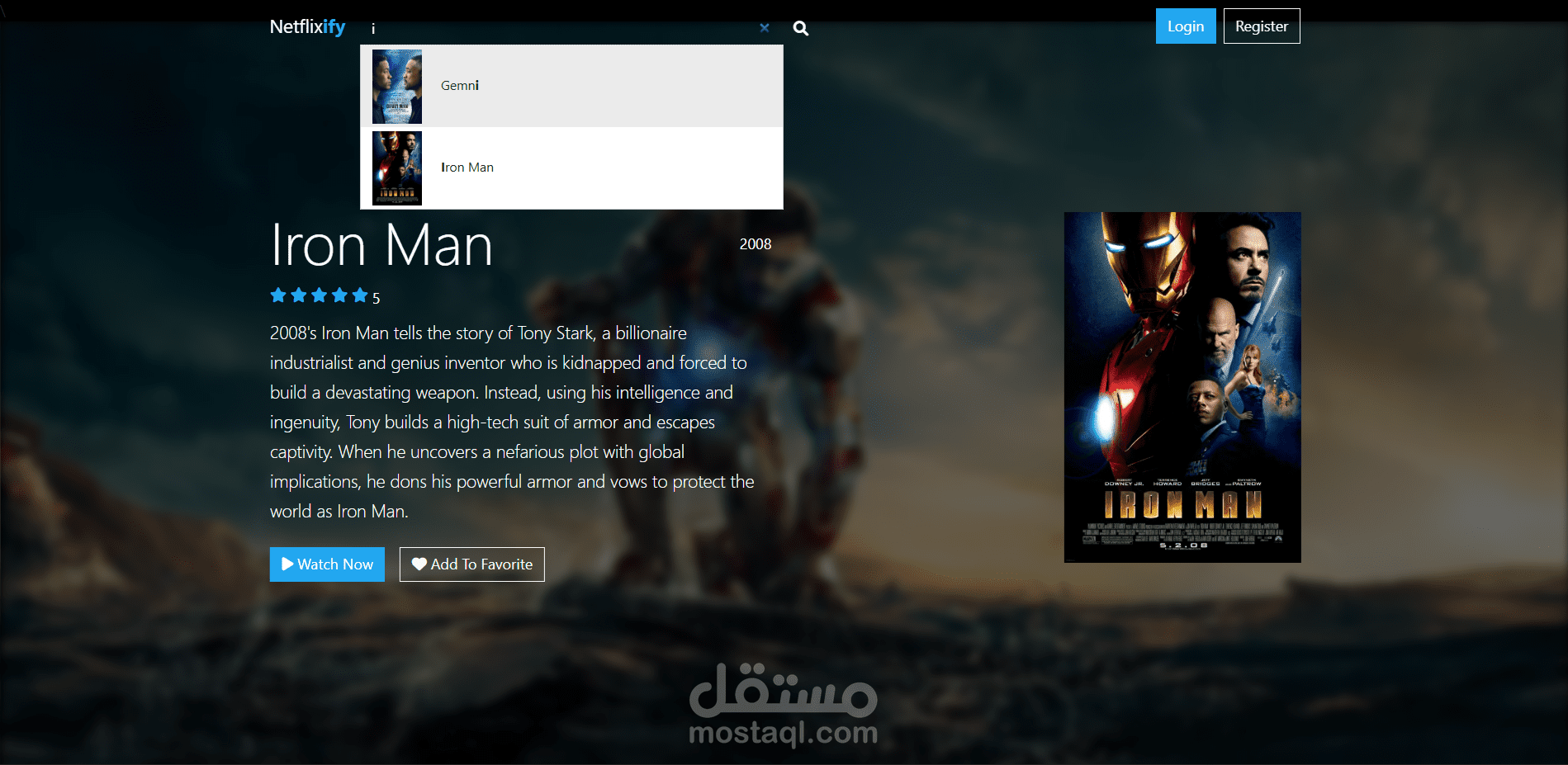The image size is (1568, 765).
Task: Open the large Iron Man movie poster
Action: click(1182, 387)
